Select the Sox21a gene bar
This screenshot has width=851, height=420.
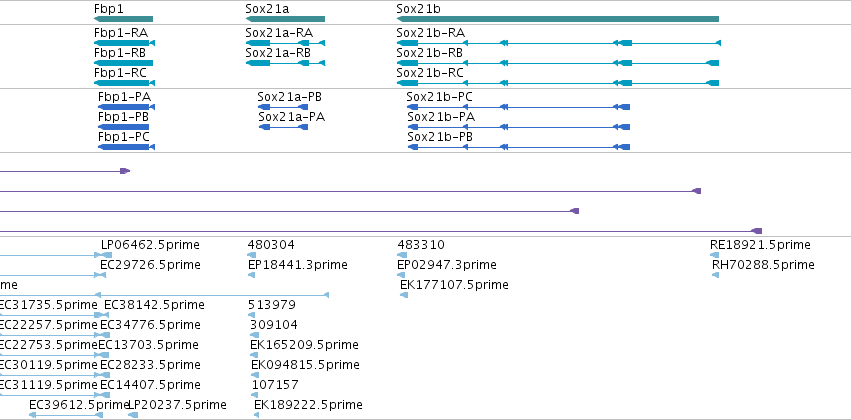tap(285, 19)
